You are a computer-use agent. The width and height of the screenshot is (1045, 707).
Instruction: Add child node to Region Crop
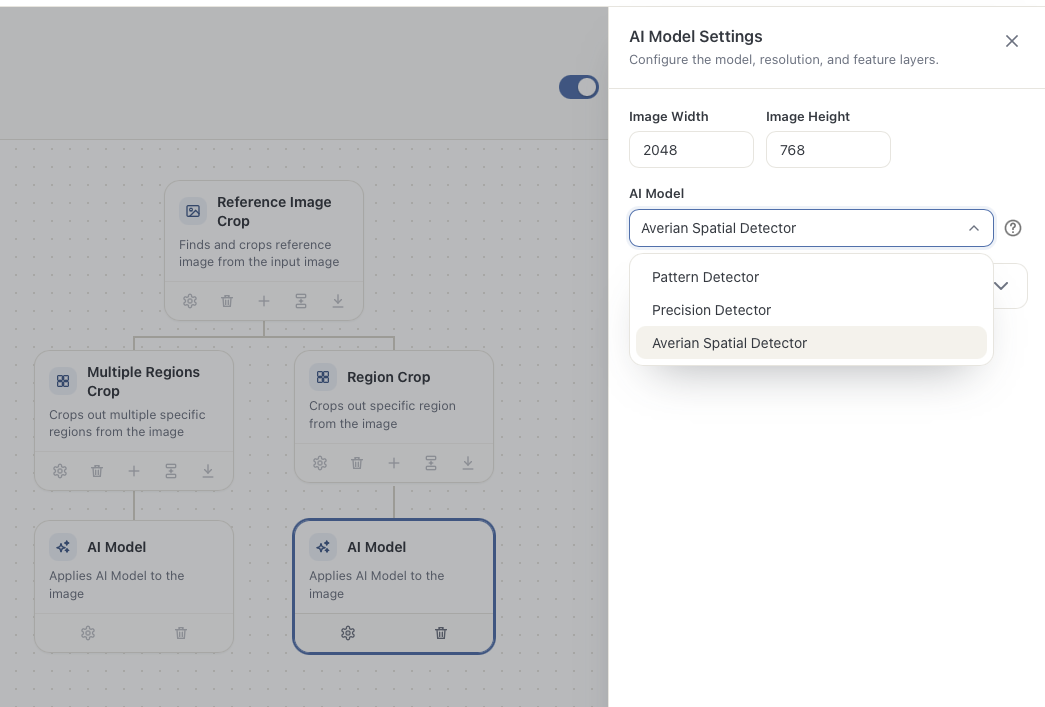(394, 462)
